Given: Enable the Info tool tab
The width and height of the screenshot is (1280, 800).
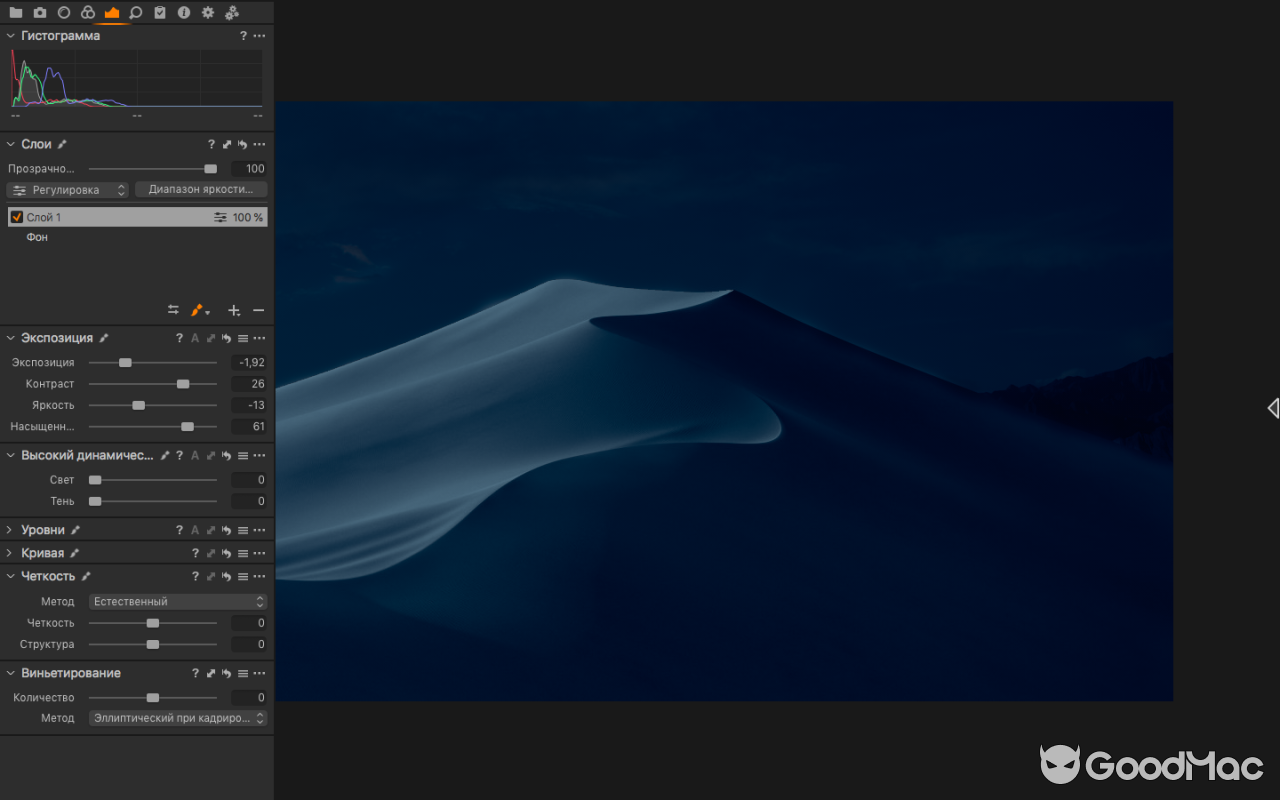Looking at the screenshot, I should 184,13.
